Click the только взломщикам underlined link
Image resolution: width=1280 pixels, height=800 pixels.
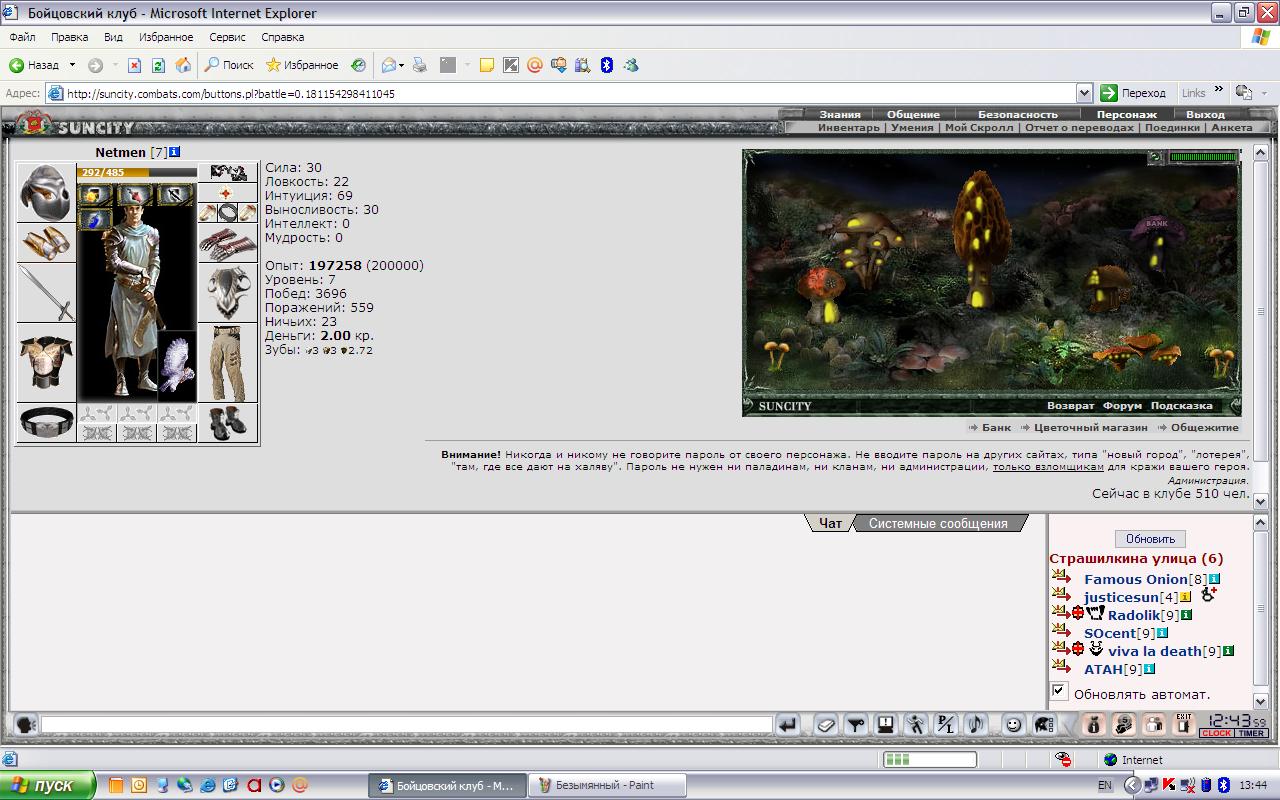pos(1048,467)
